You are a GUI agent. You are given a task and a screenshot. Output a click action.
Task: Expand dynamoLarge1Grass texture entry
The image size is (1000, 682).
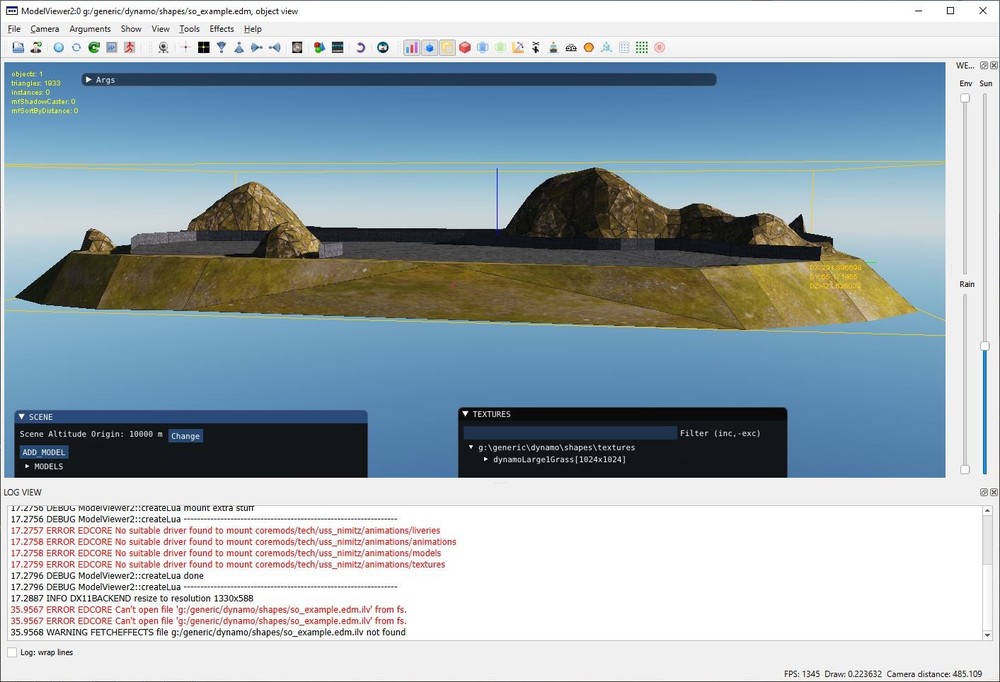click(x=486, y=459)
